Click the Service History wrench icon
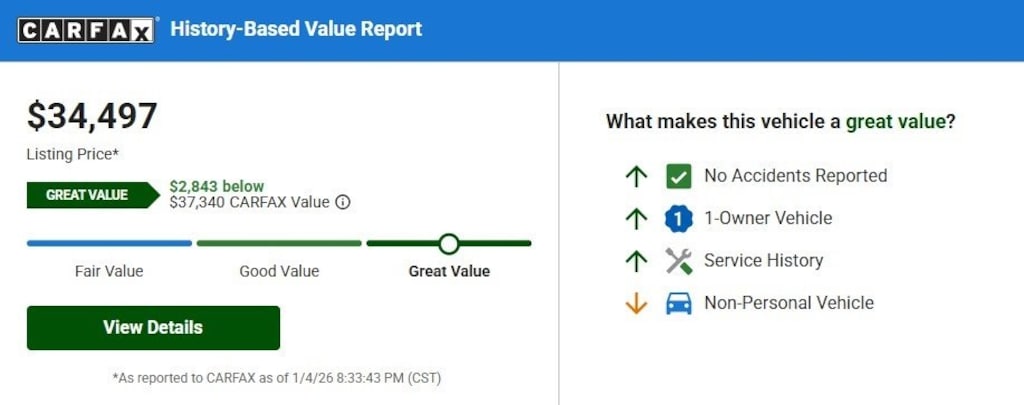The image size is (1024, 405). click(679, 261)
